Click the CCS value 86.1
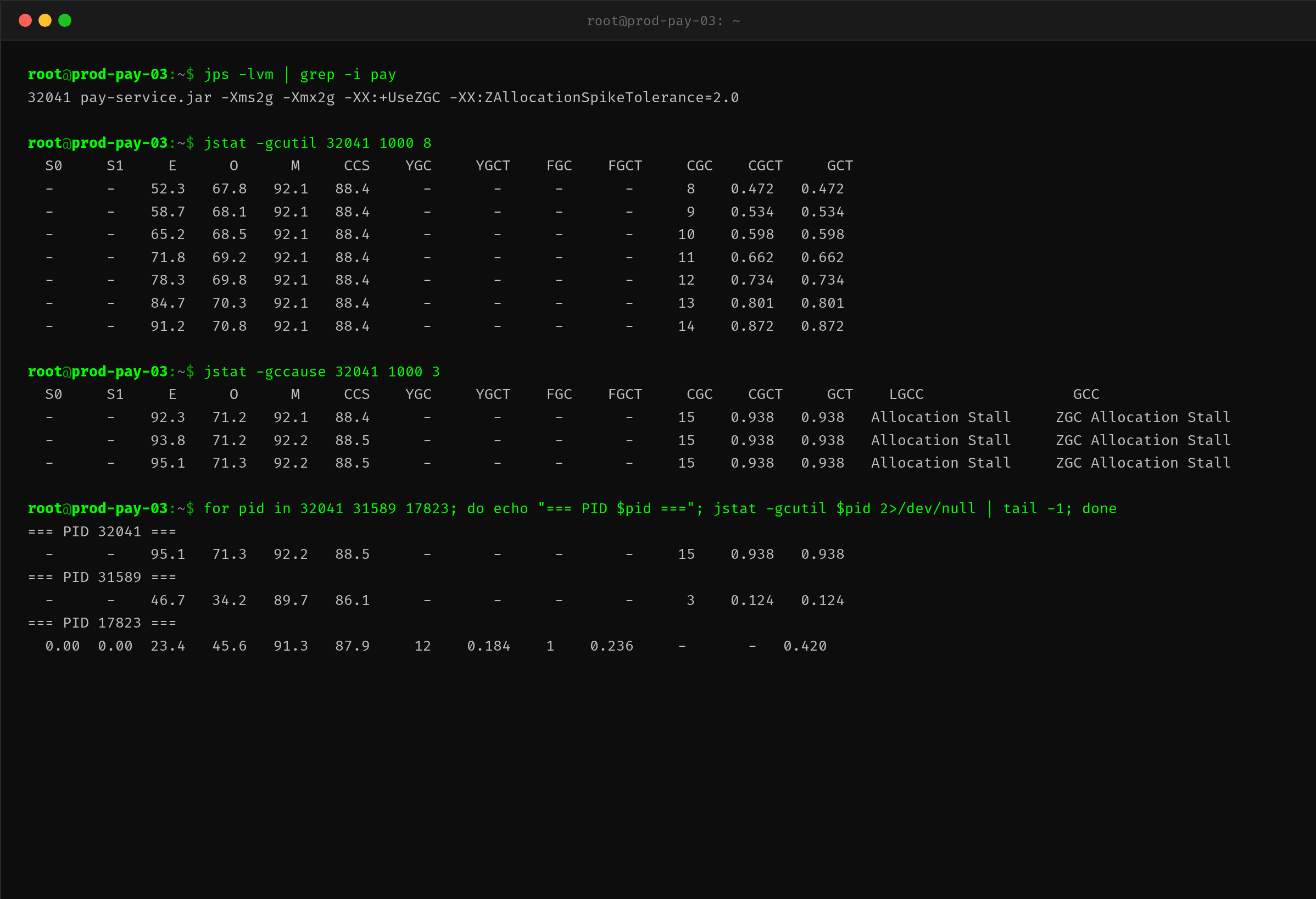Image resolution: width=1316 pixels, height=899 pixels. [352, 601]
